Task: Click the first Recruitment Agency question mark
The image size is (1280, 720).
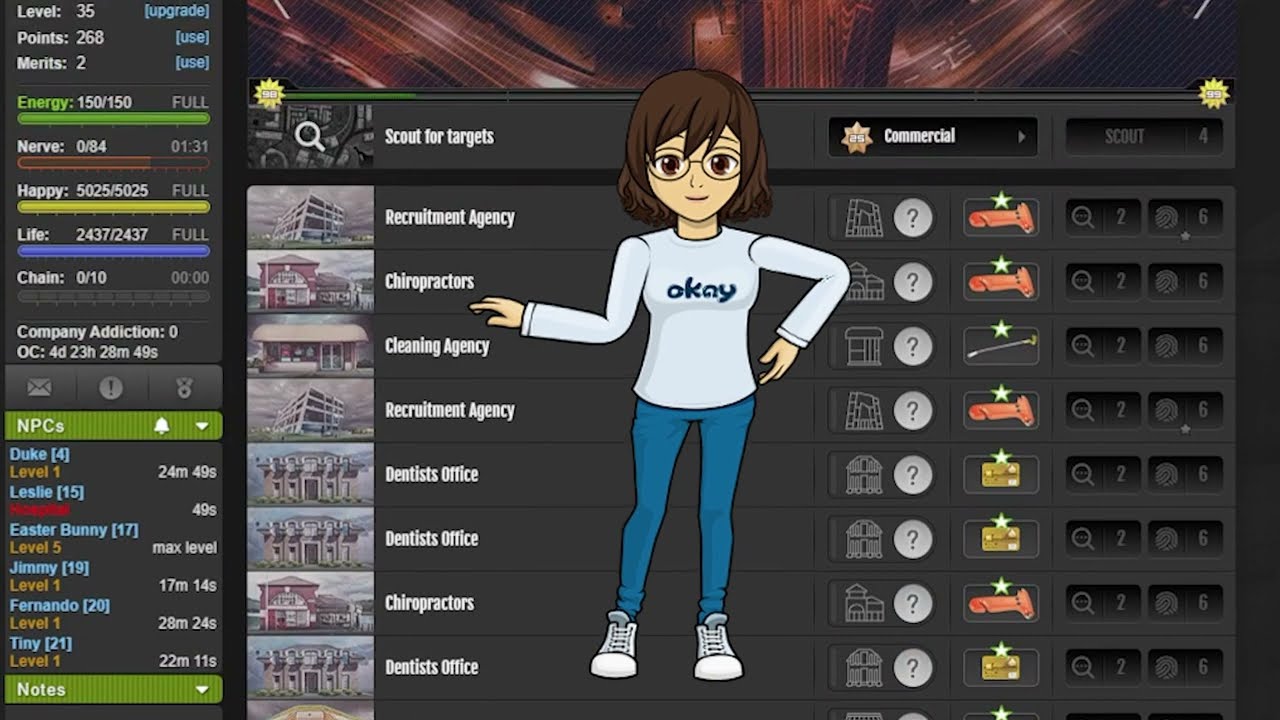Action: click(912, 217)
